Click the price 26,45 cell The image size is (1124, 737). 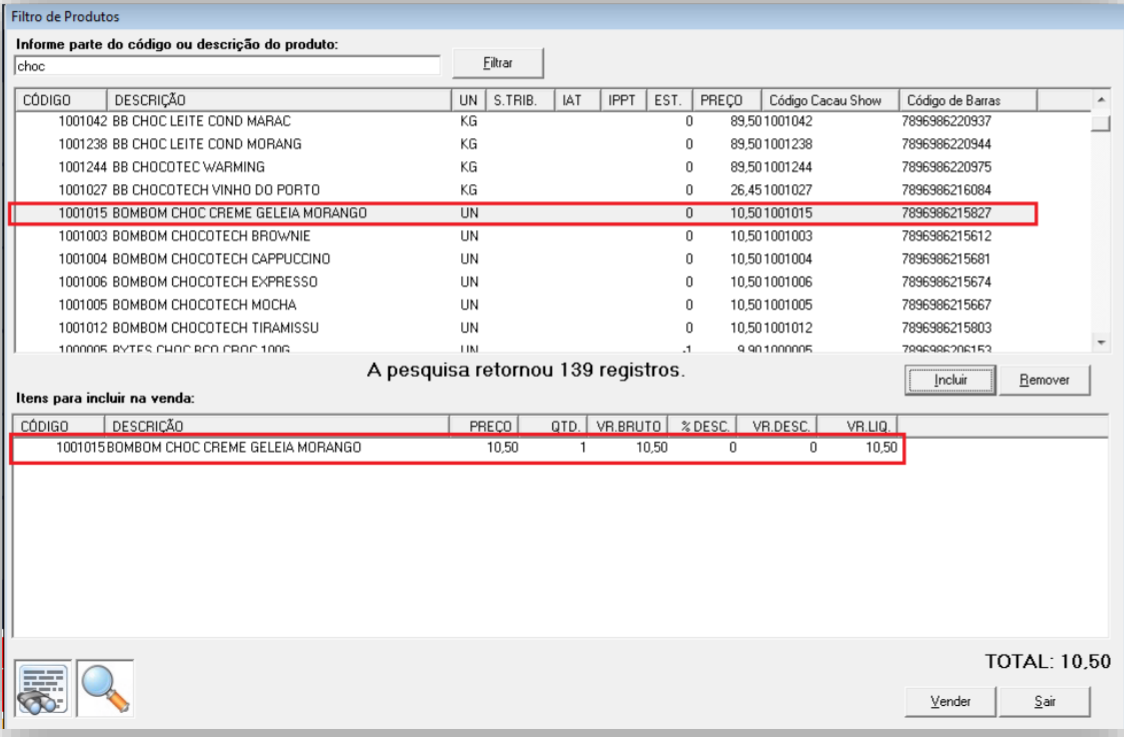pos(746,190)
